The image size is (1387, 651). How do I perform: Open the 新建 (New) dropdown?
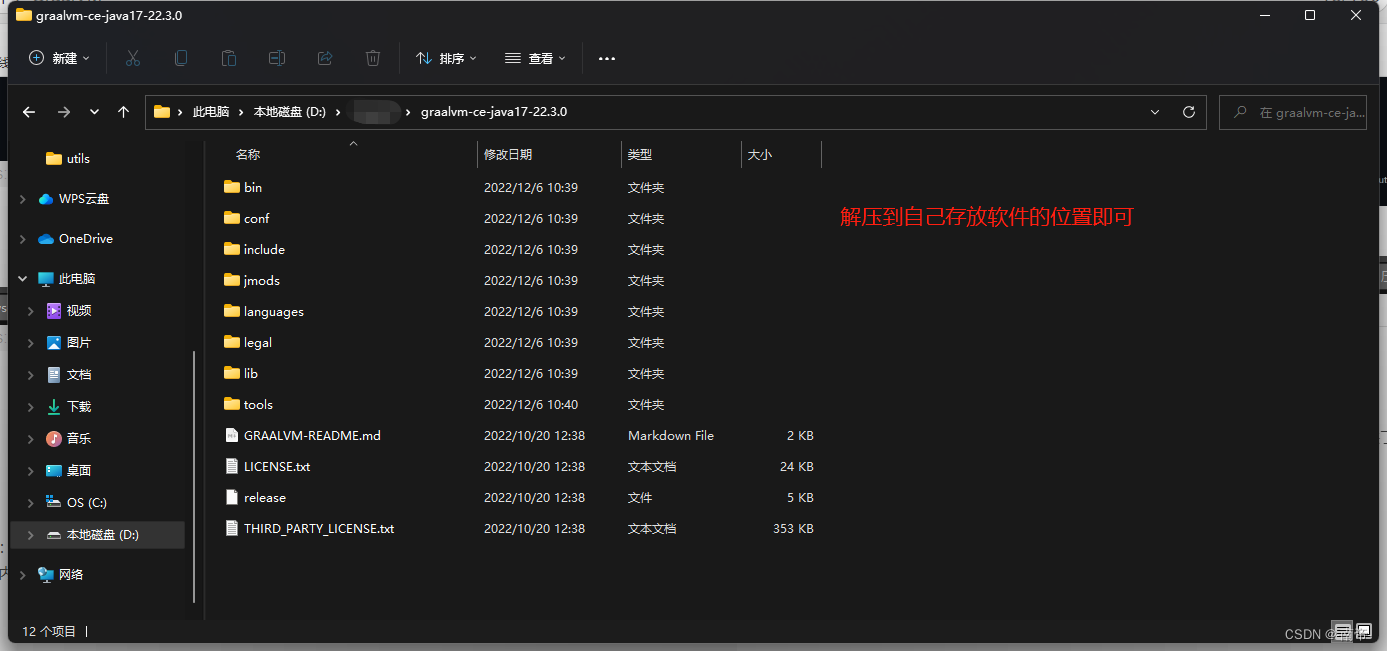click(60, 59)
